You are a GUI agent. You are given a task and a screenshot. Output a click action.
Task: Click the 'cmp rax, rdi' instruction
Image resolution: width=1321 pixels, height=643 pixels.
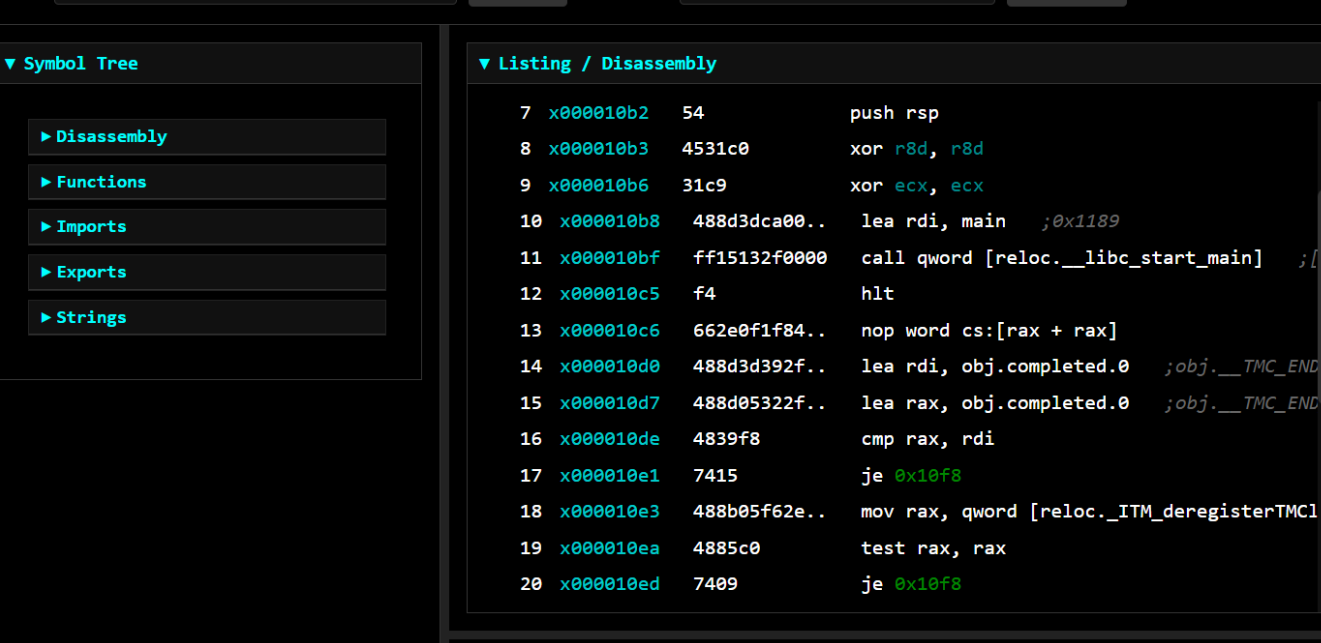tap(928, 439)
